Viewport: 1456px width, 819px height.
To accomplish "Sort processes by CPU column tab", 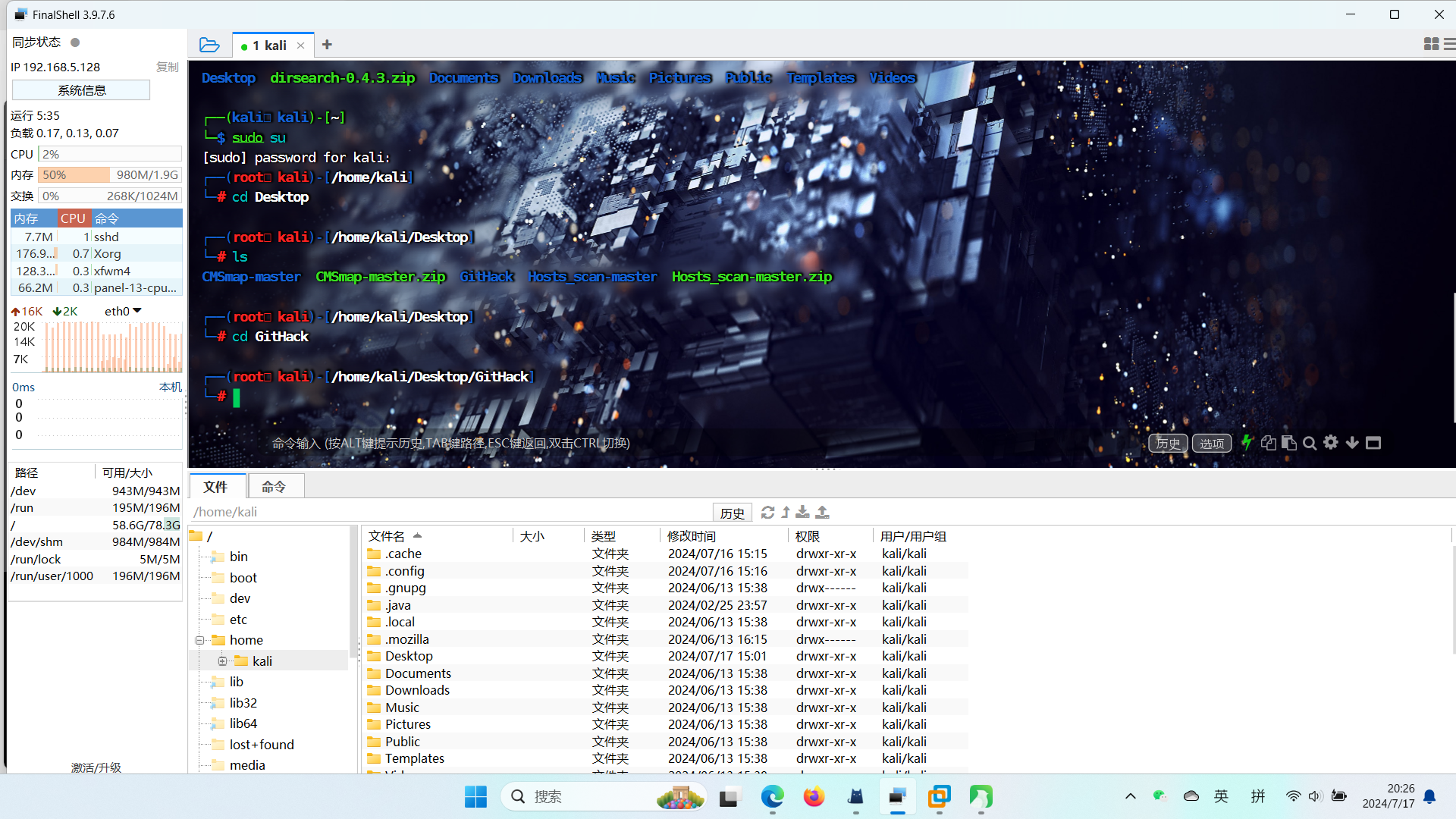I will 73,218.
